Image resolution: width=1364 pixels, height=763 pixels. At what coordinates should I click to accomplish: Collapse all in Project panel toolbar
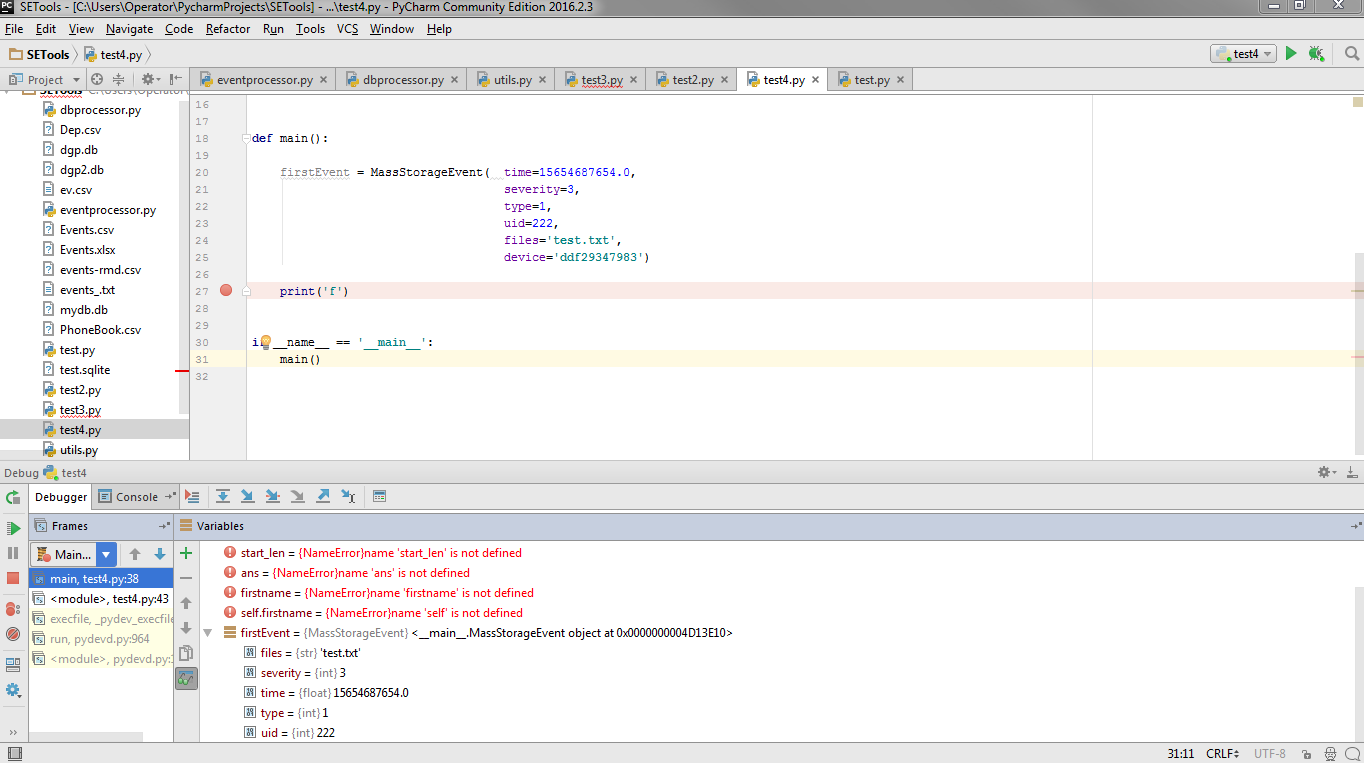[x=118, y=79]
